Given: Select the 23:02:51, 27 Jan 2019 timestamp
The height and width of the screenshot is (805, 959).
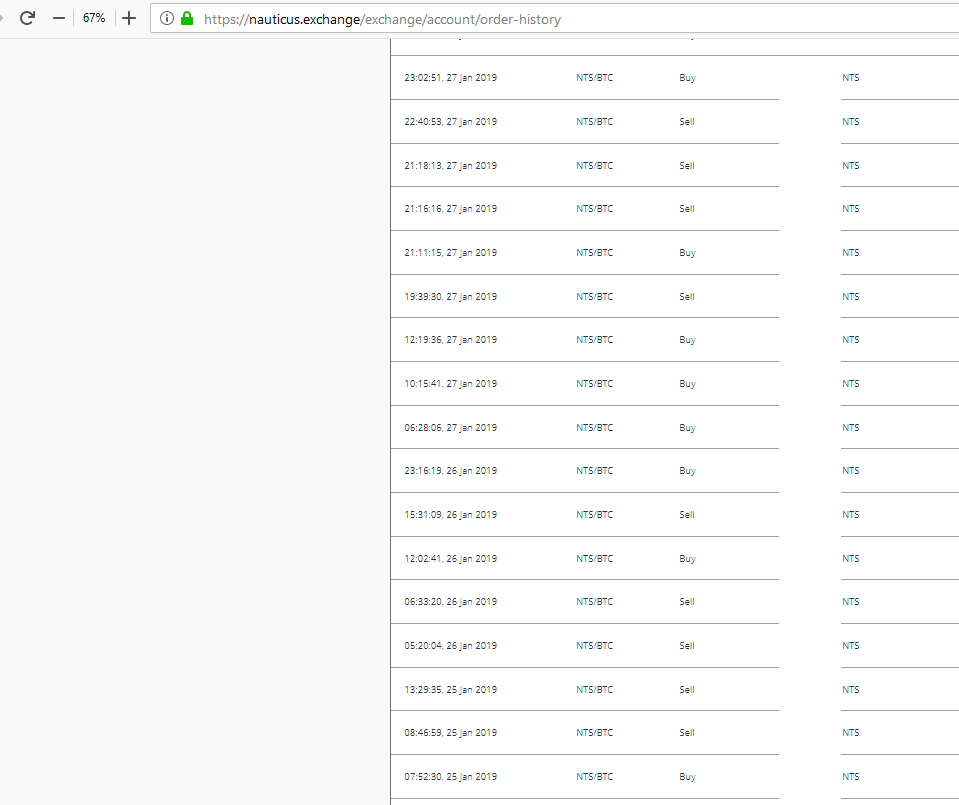Looking at the screenshot, I should click(450, 78).
